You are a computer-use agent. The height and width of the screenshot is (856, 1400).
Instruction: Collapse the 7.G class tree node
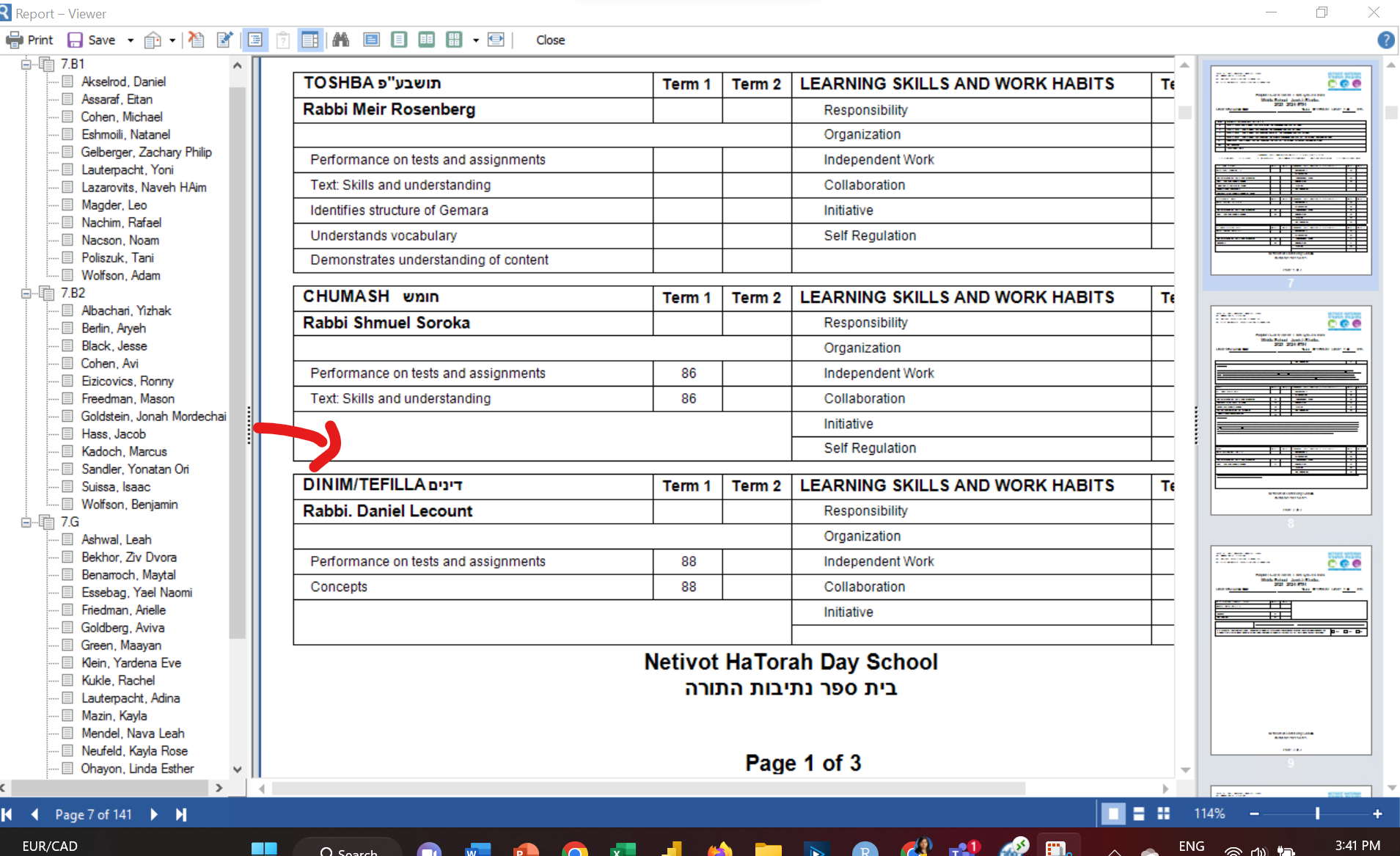(26, 522)
